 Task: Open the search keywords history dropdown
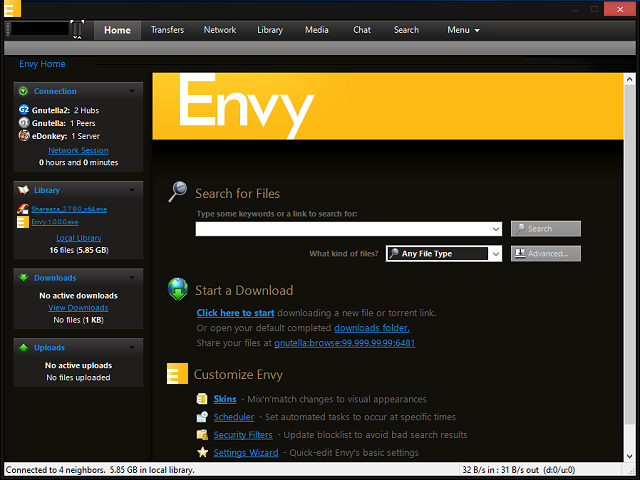tap(496, 229)
